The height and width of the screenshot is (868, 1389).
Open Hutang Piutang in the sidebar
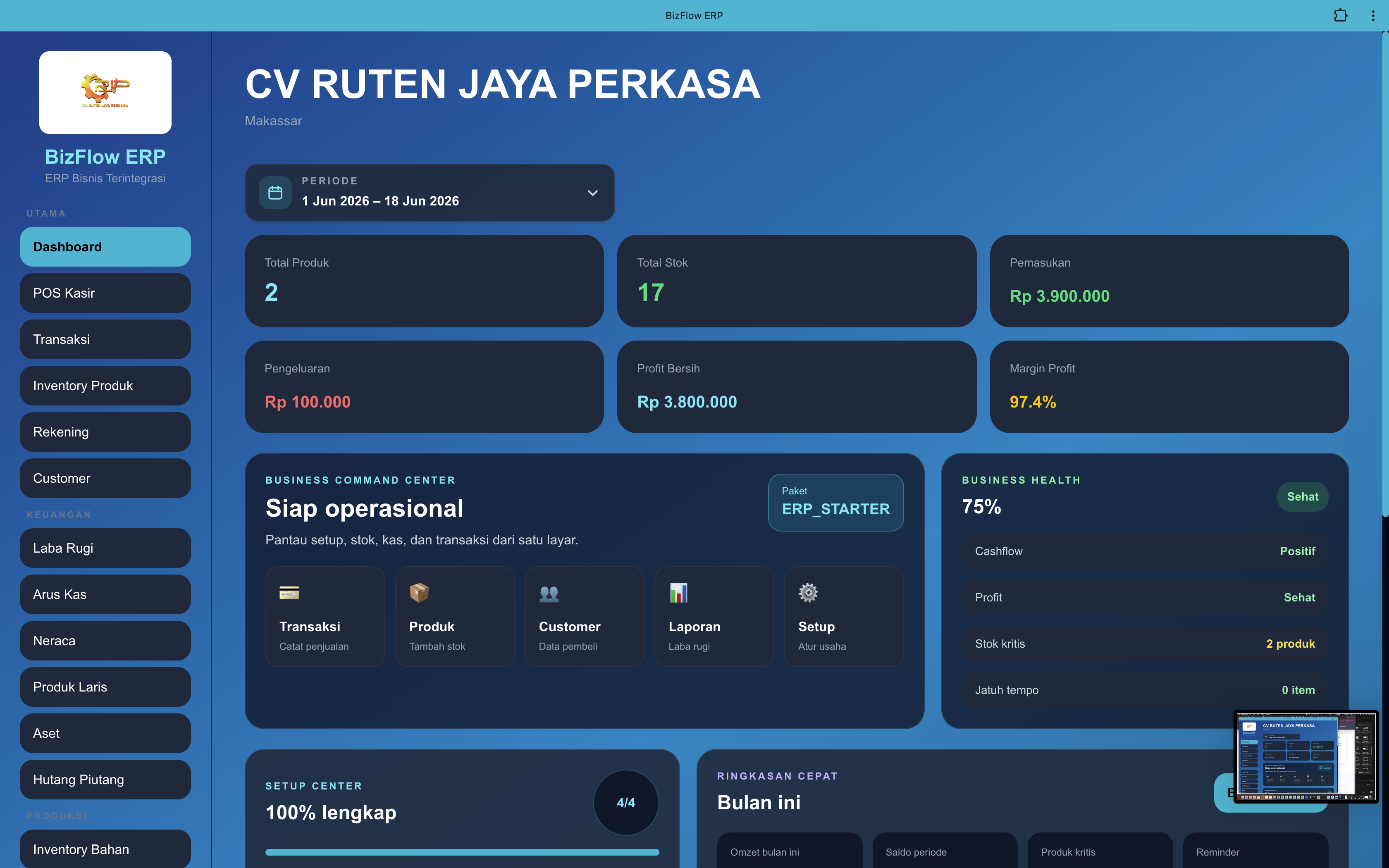(105, 780)
